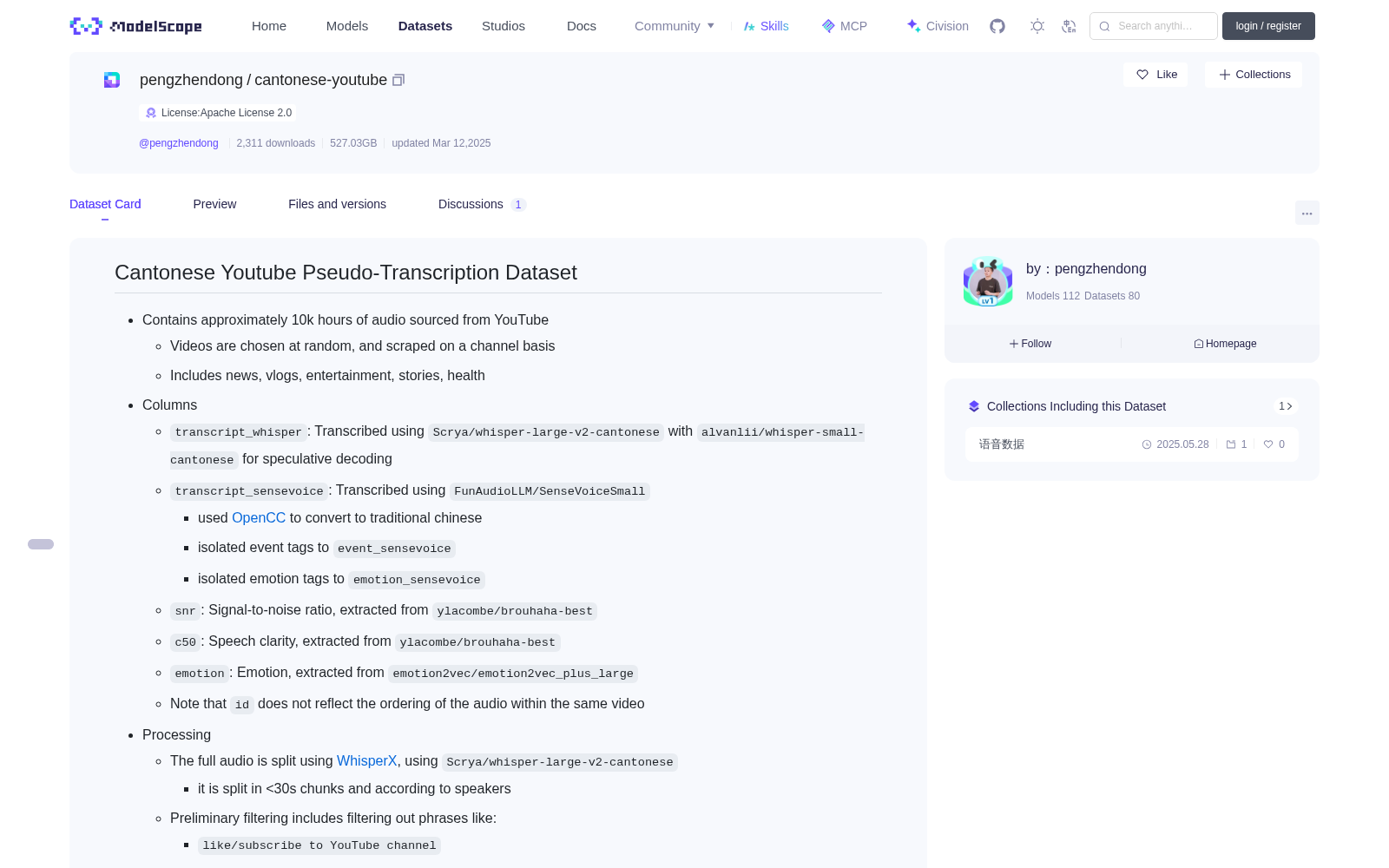Add the dataset to Collections
This screenshot has width=1389, height=868.
1254,75
